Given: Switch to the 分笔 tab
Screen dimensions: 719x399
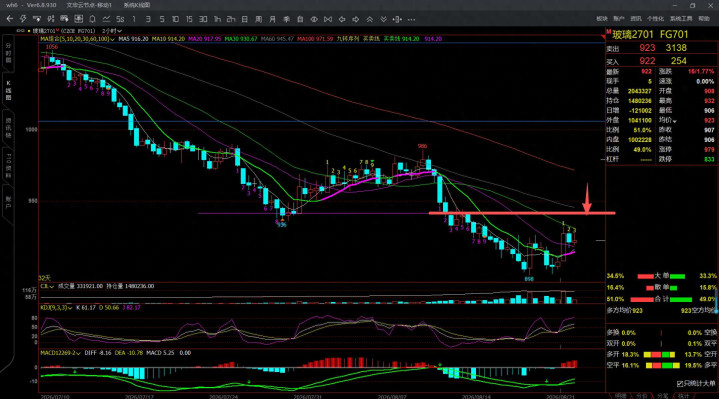Looking at the screenshot, I should point(662,395).
